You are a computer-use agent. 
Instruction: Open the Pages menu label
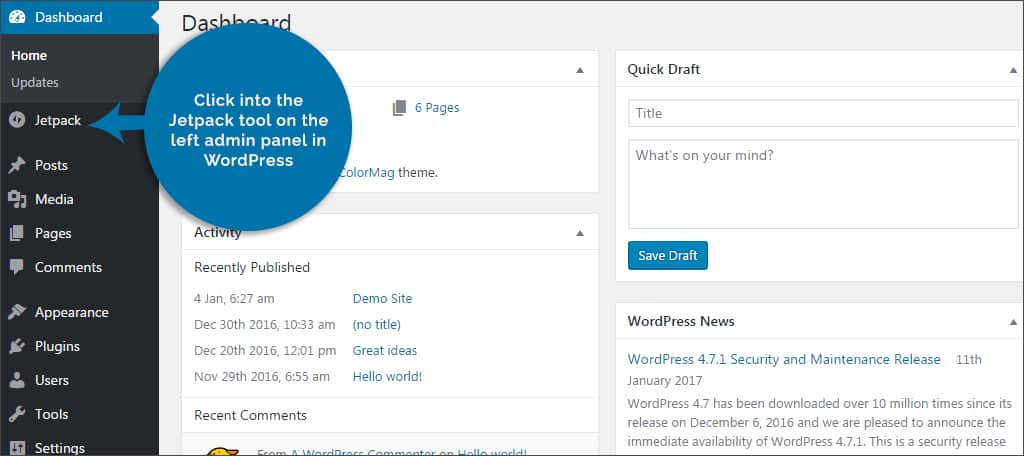tap(53, 233)
